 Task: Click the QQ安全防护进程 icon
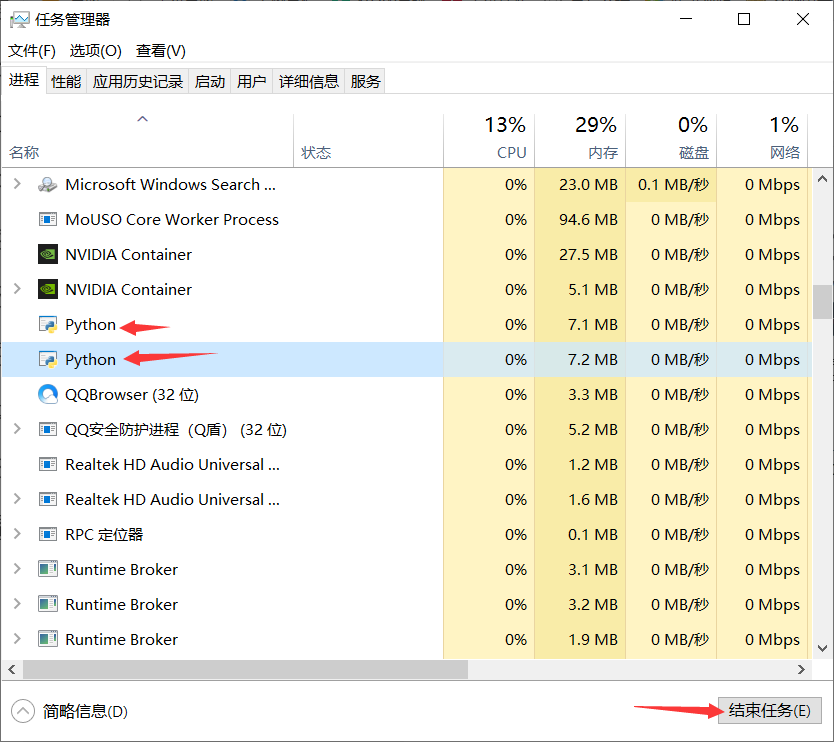click(x=47, y=429)
